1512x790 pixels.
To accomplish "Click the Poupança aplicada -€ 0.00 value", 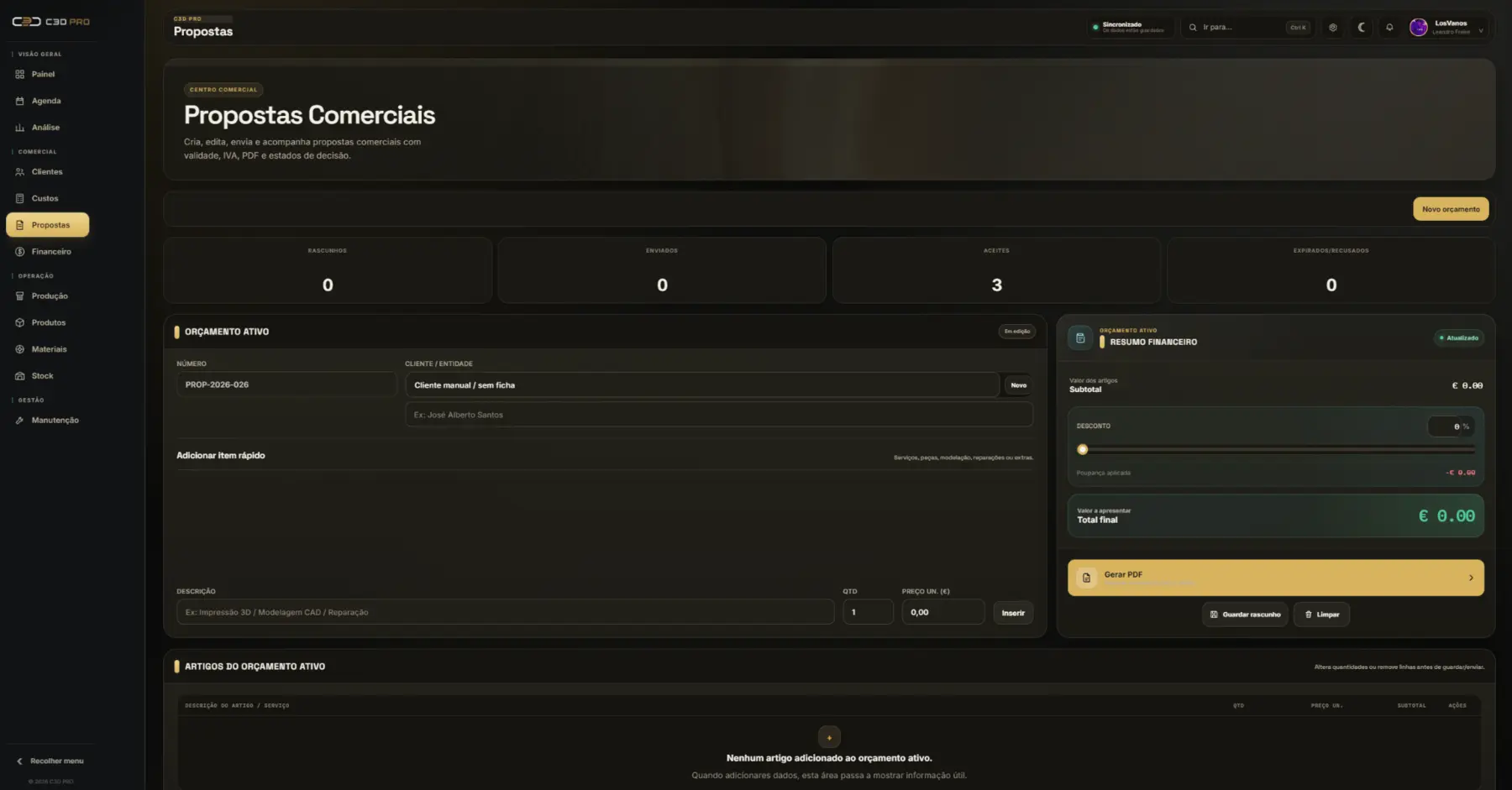I will [x=1460, y=473].
